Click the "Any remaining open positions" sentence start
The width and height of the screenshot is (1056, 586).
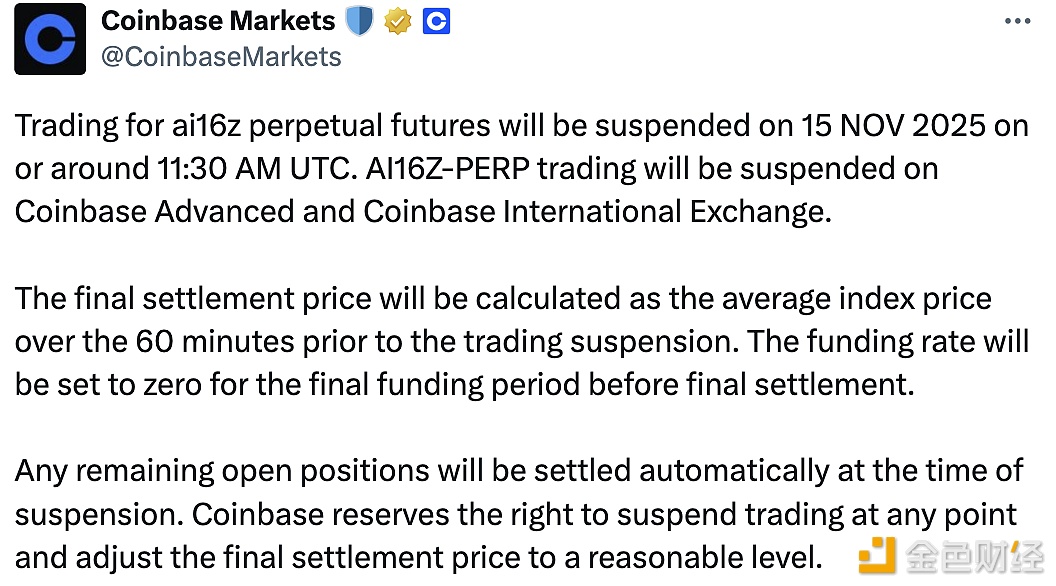pos(215,471)
